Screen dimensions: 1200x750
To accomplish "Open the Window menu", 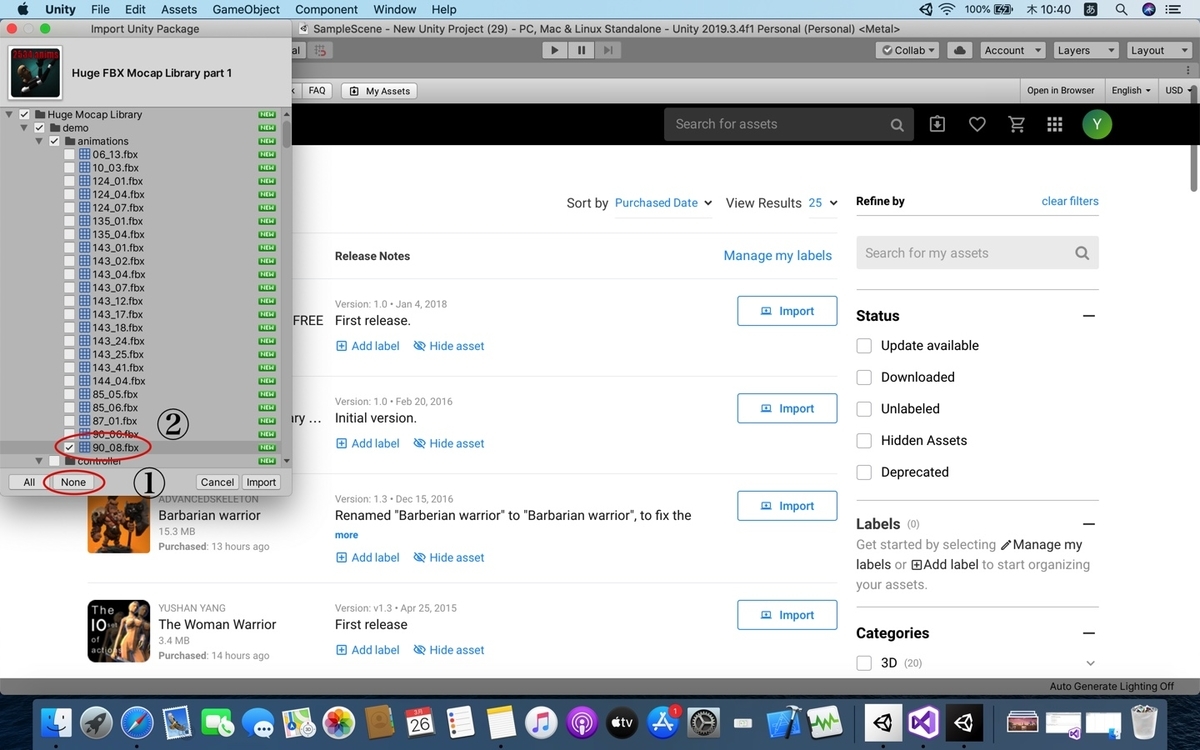I will point(395,9).
